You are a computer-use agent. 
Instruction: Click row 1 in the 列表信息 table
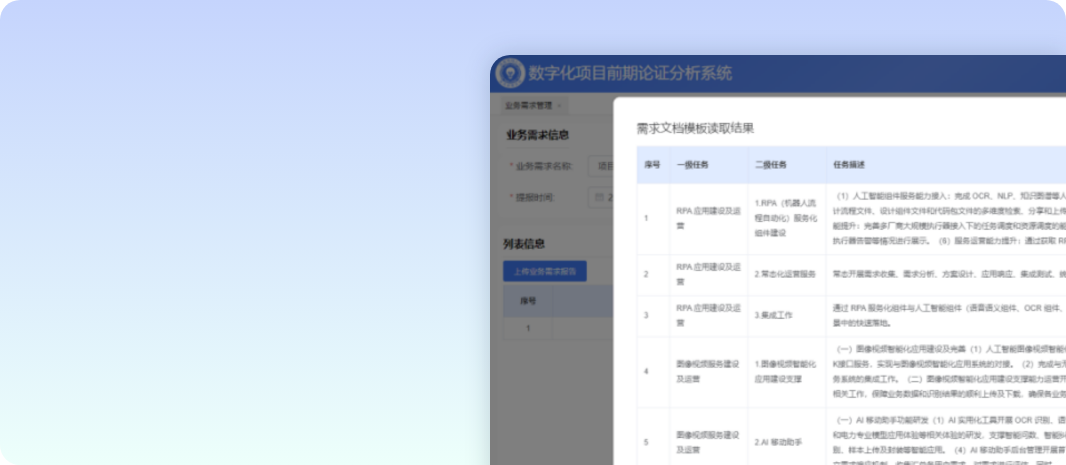530,327
